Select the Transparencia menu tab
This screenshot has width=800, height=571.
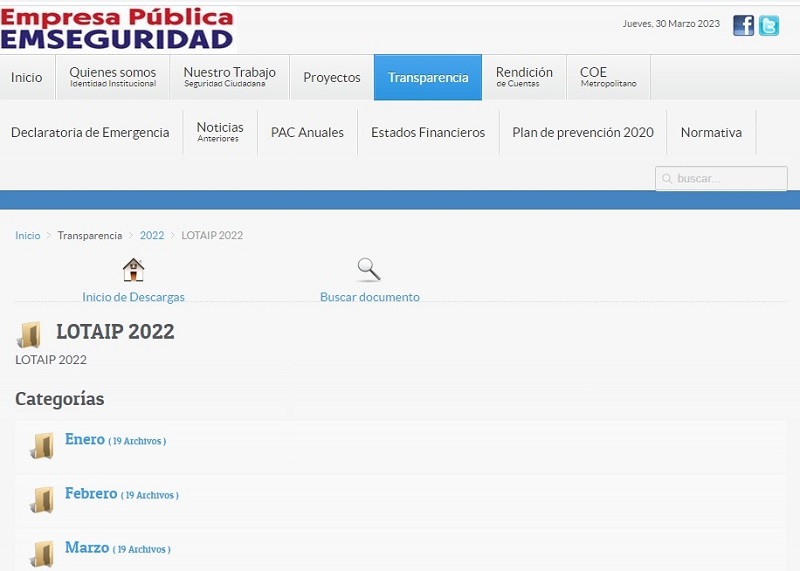[x=428, y=78]
